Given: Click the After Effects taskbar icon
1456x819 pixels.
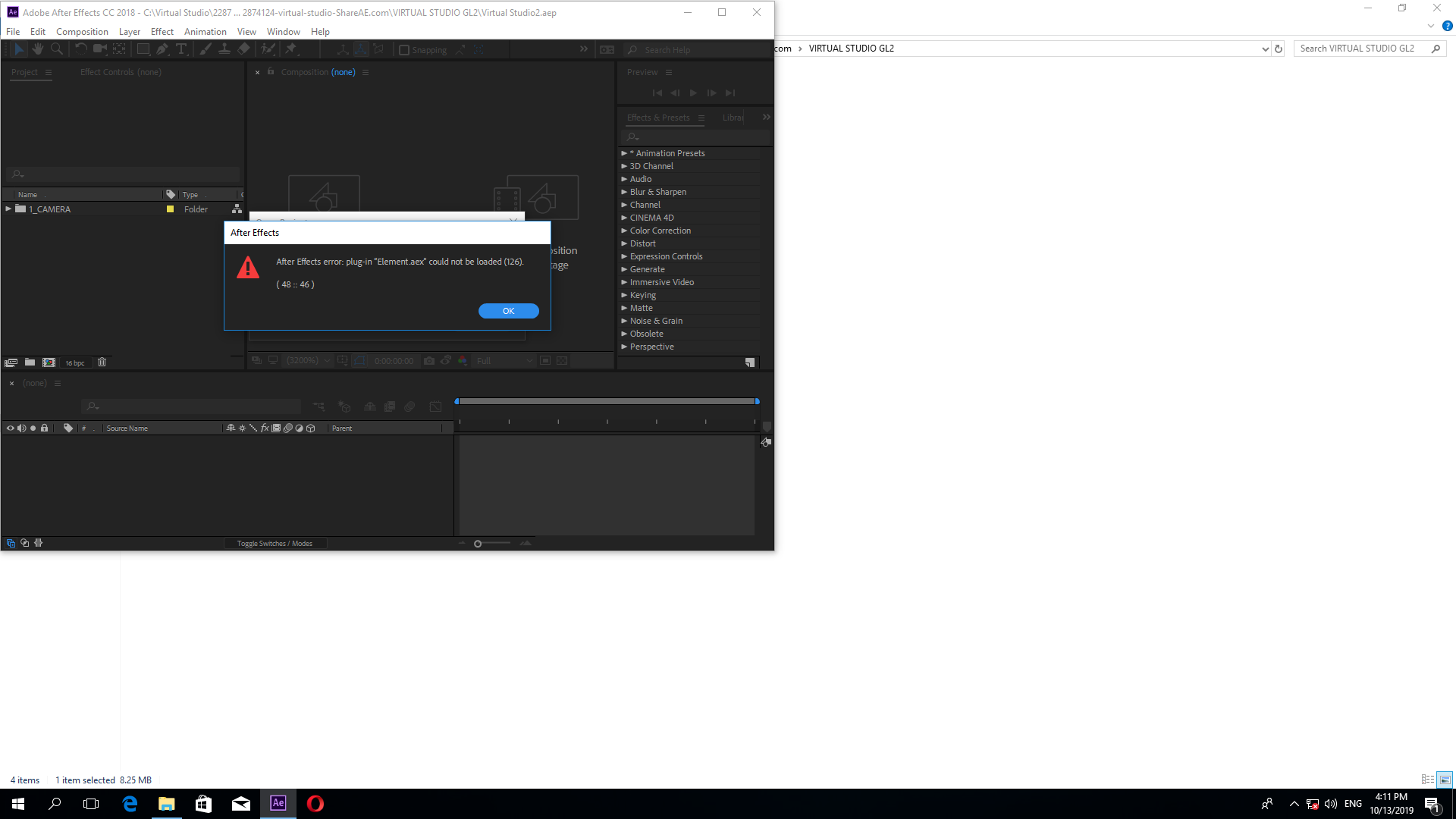Looking at the screenshot, I should (279, 803).
